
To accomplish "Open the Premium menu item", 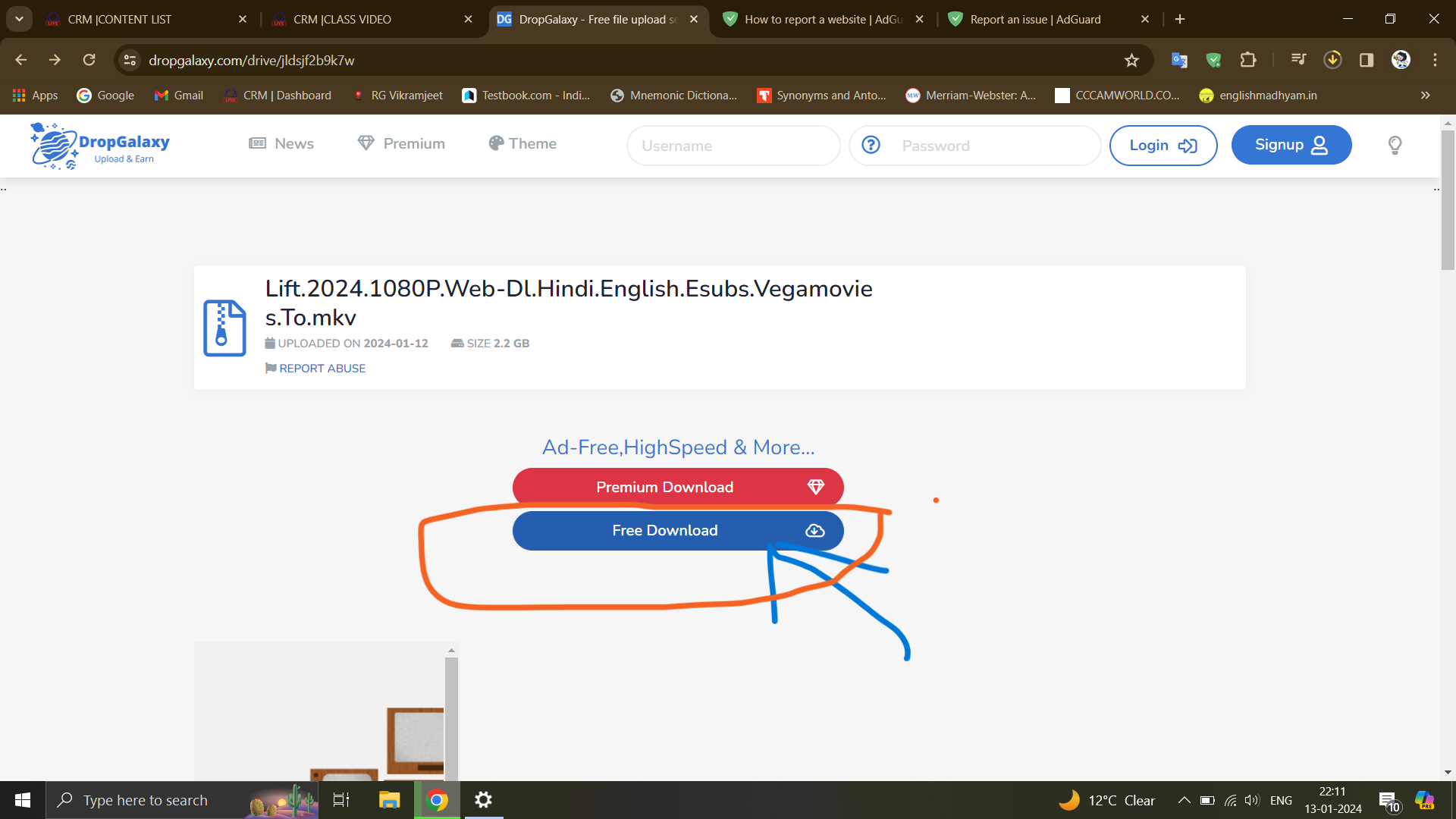I will tap(402, 143).
